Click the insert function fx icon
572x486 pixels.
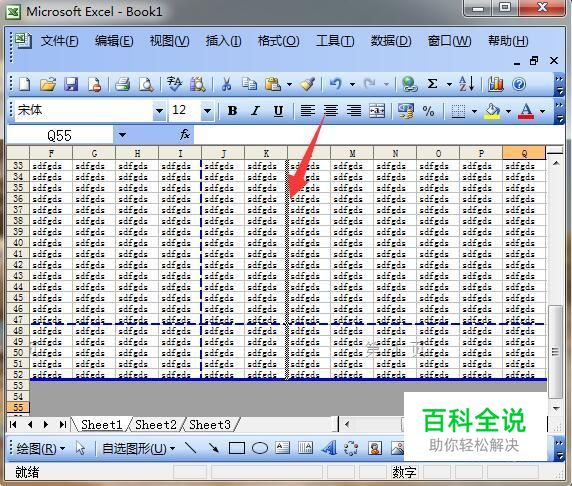185,135
